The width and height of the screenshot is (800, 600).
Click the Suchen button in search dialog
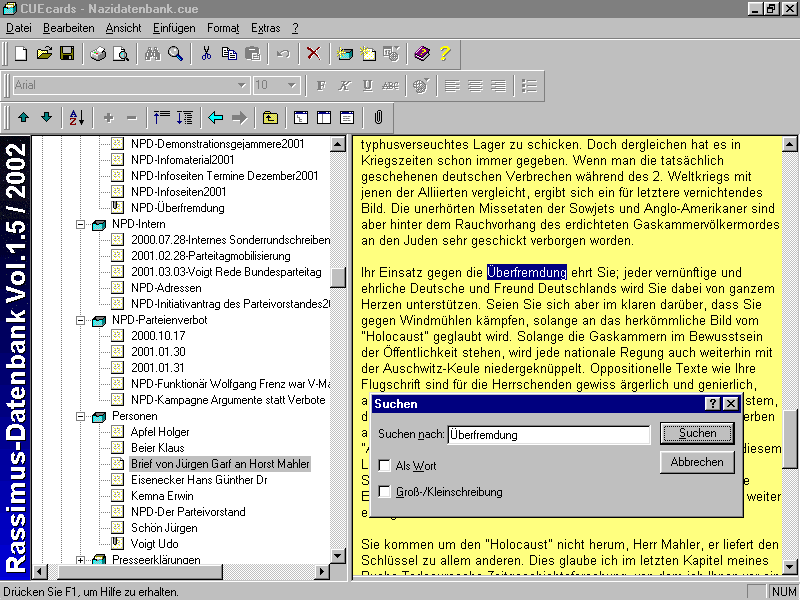[x=697, y=433]
